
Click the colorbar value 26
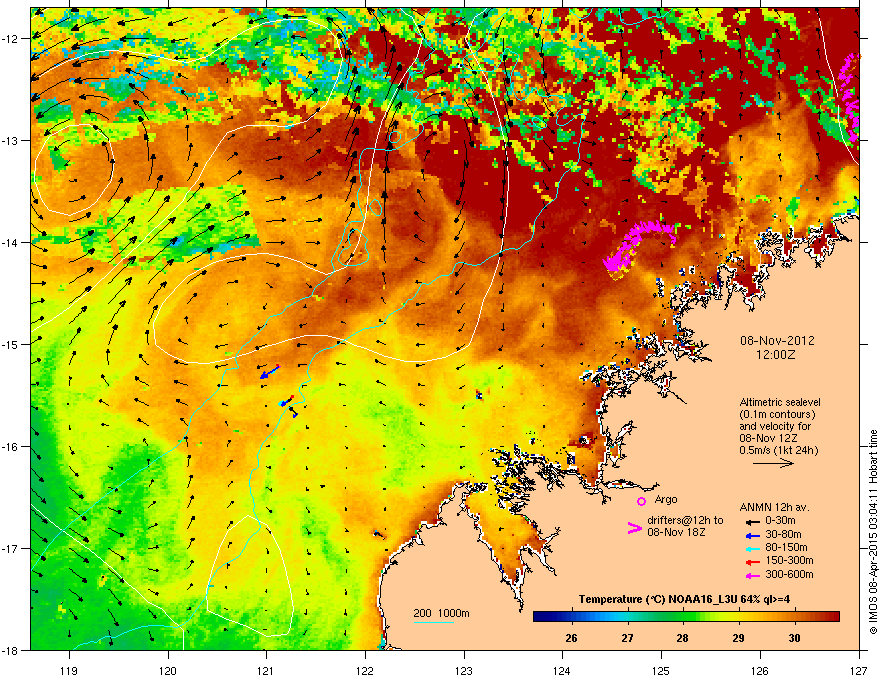pyautogui.click(x=571, y=638)
